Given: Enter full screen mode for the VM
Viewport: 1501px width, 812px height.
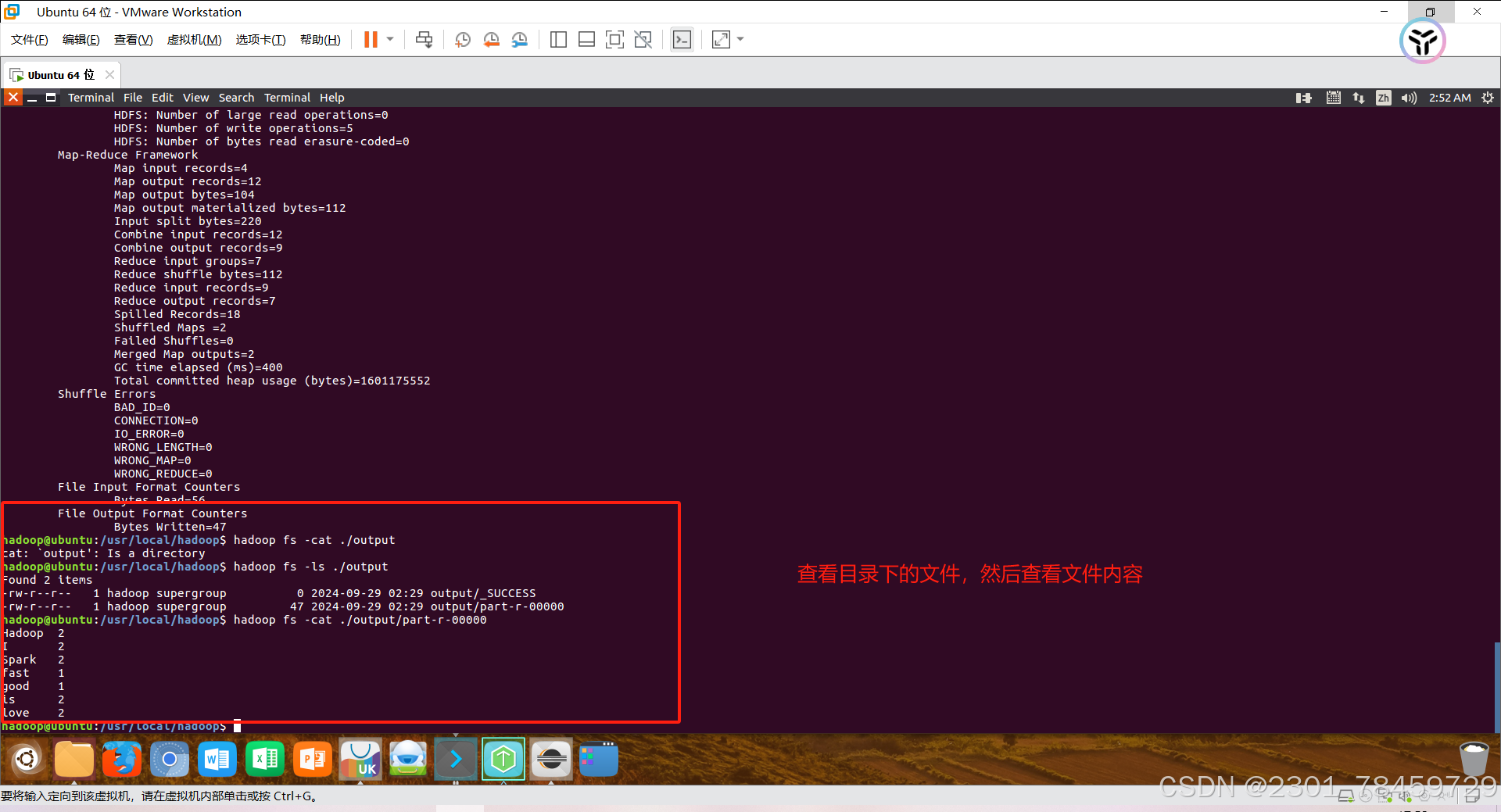Looking at the screenshot, I should tap(615, 39).
